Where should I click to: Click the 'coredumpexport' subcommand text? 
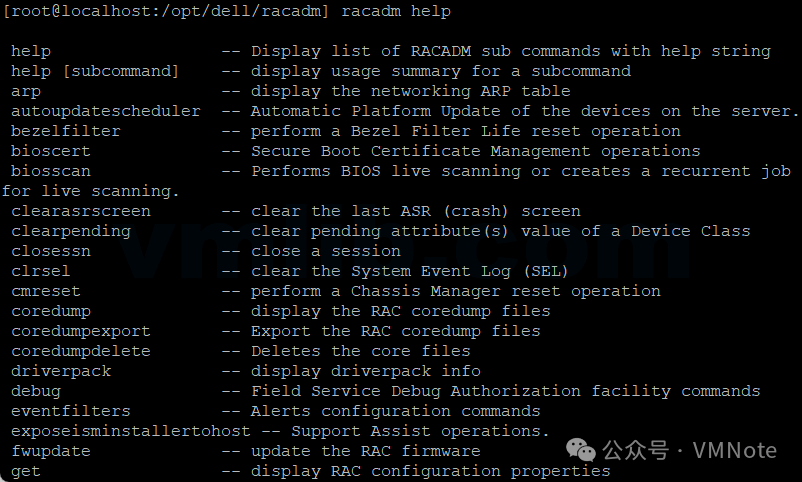(x=80, y=331)
